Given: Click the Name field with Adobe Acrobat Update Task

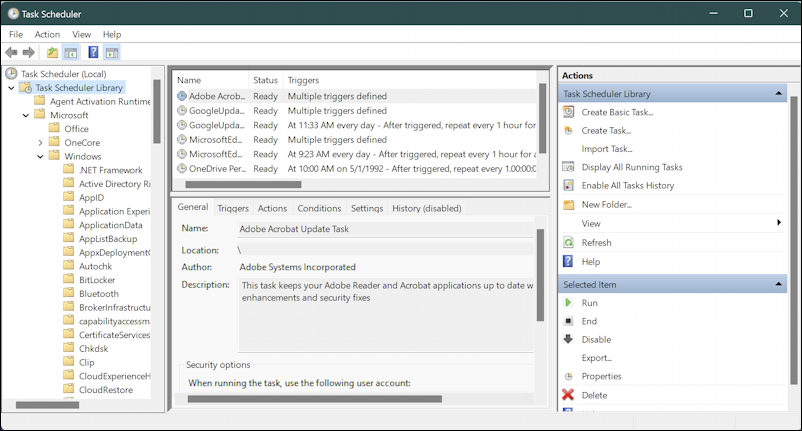Looking at the screenshot, I should pos(386,229).
